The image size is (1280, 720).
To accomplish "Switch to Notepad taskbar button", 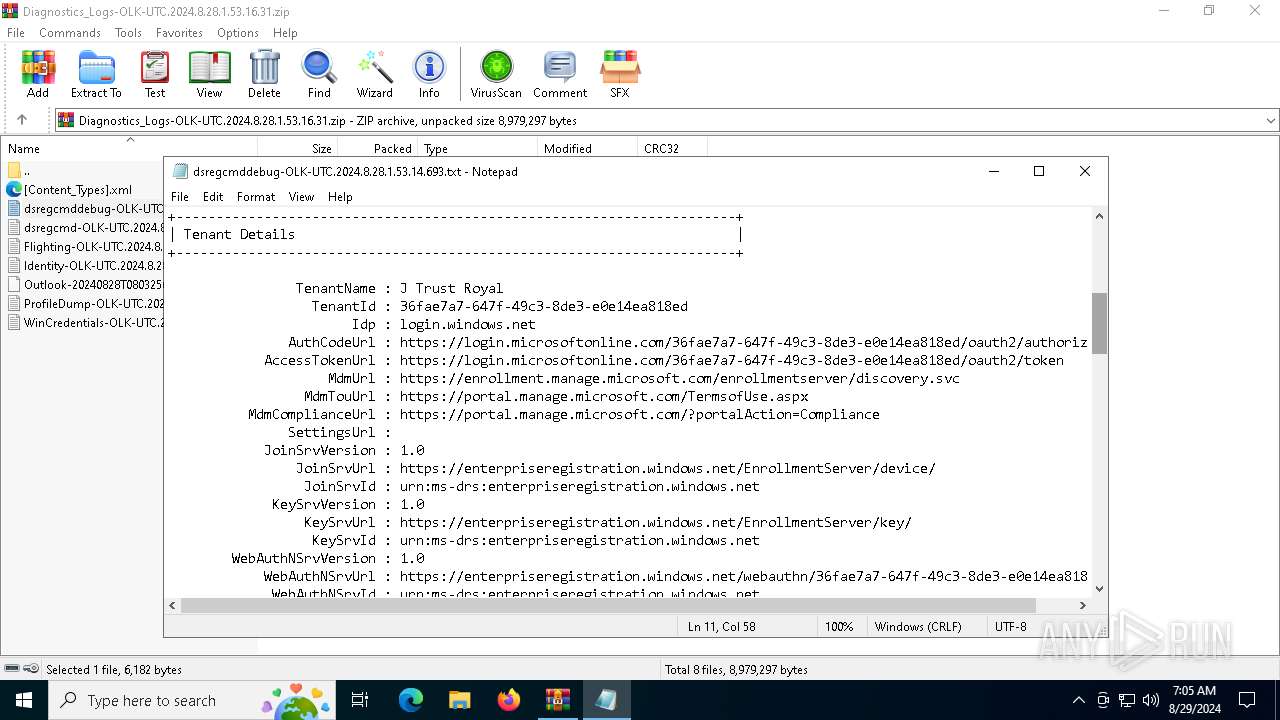I will point(606,700).
